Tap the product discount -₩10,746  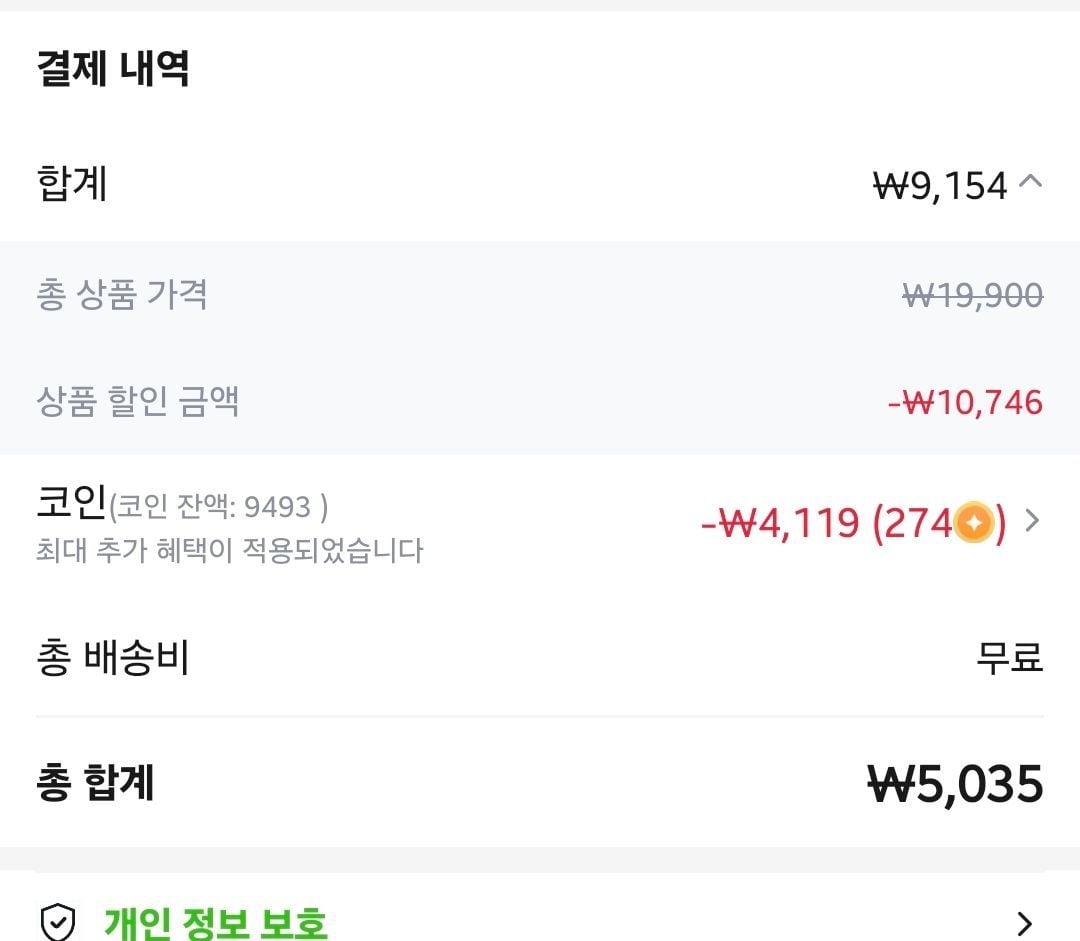pos(965,403)
